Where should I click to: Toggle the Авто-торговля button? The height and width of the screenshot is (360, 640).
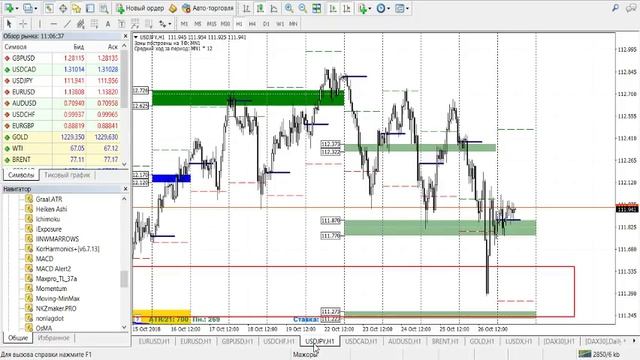[208, 8]
